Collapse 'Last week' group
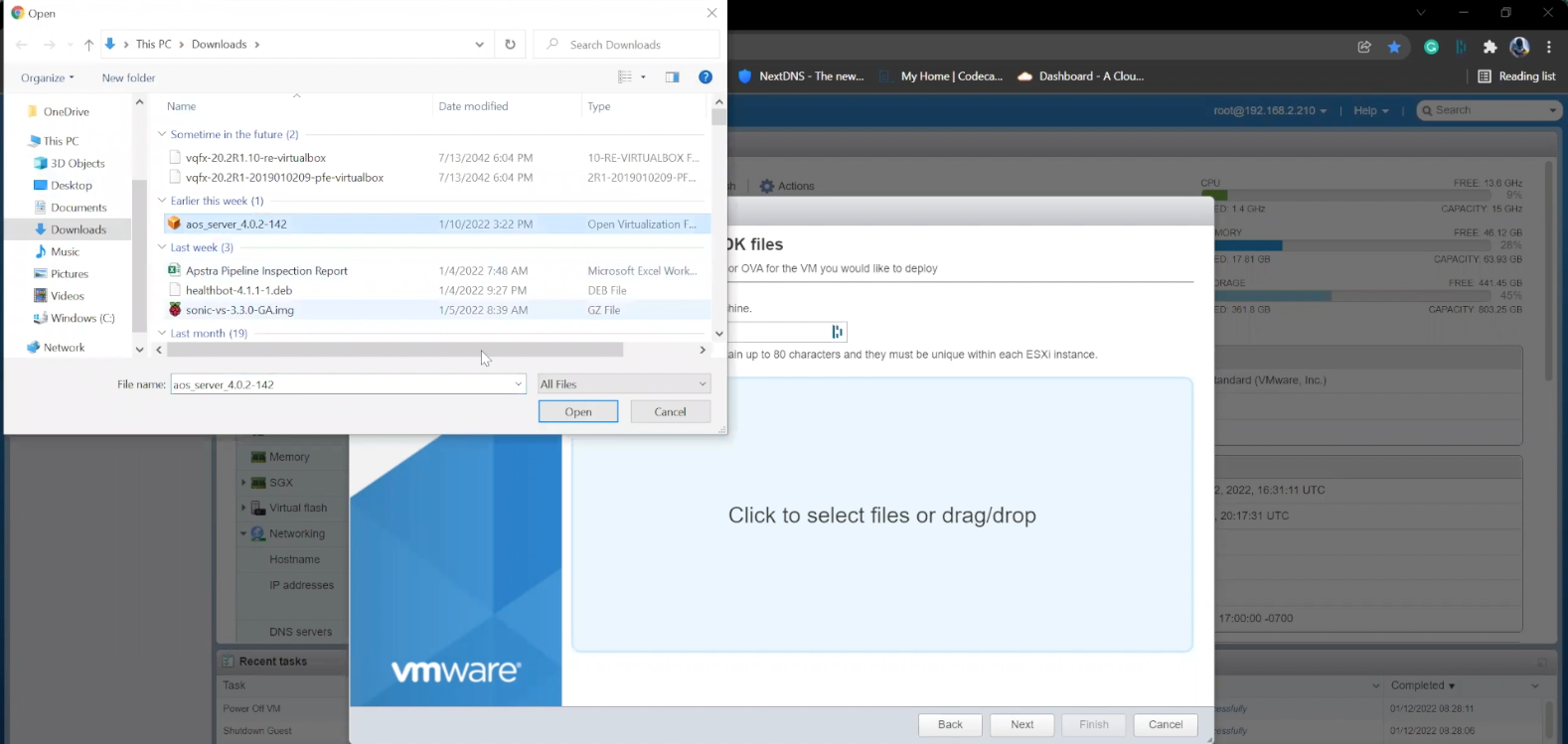This screenshot has width=1568, height=744. click(162, 247)
